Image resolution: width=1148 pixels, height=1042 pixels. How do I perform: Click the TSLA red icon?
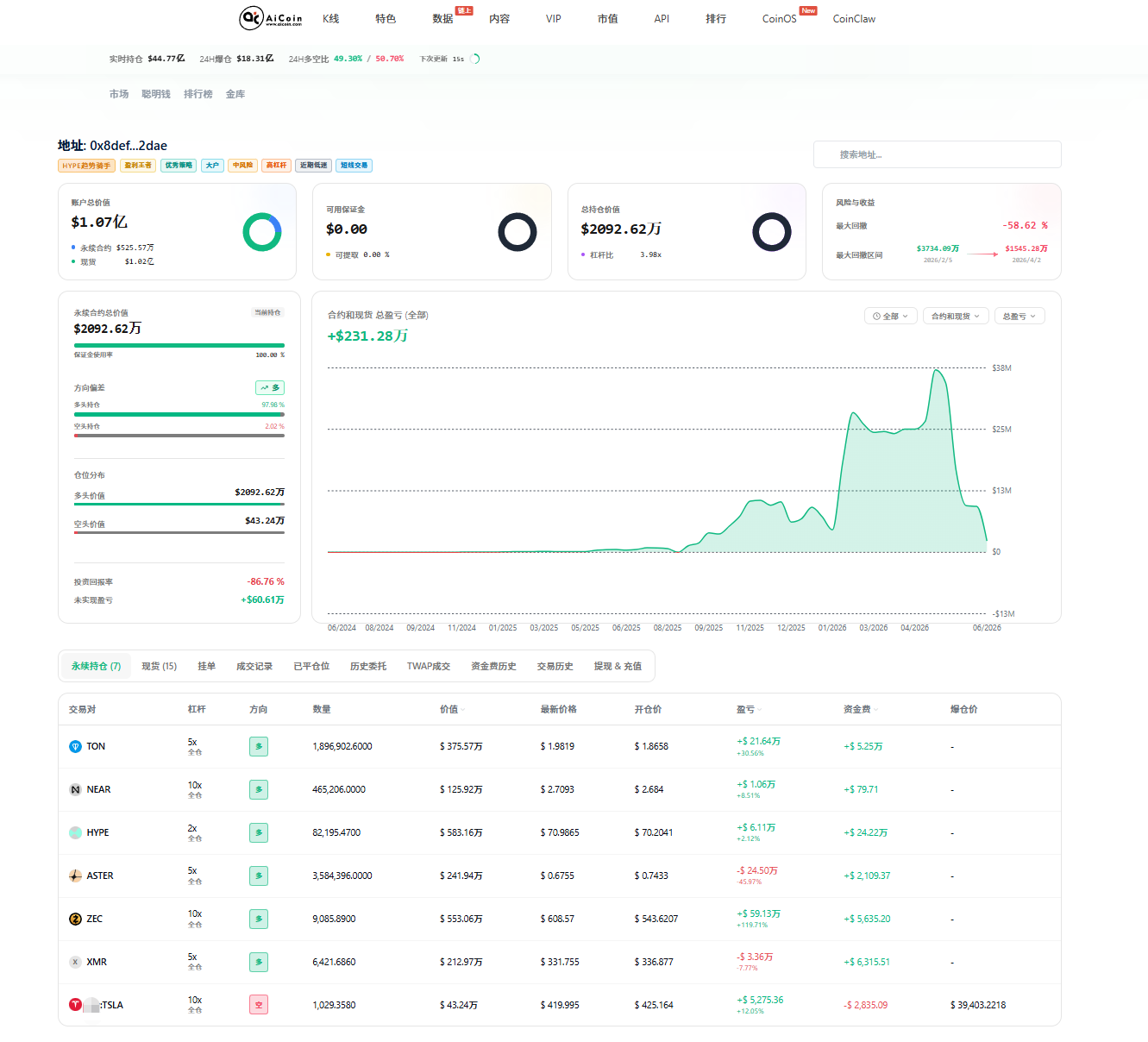click(75, 1005)
